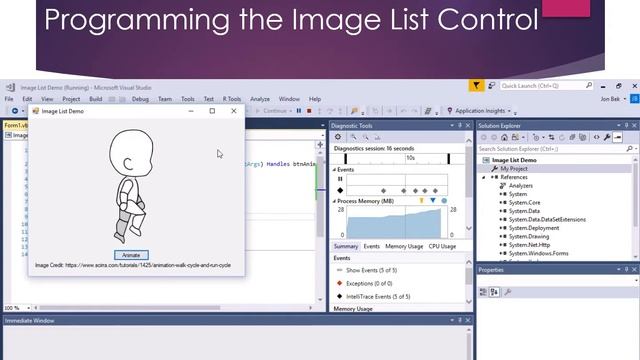This screenshot has width=640, height=360.
Task: Click Property Pages wrench icon in Properties
Action: coord(508,292)
